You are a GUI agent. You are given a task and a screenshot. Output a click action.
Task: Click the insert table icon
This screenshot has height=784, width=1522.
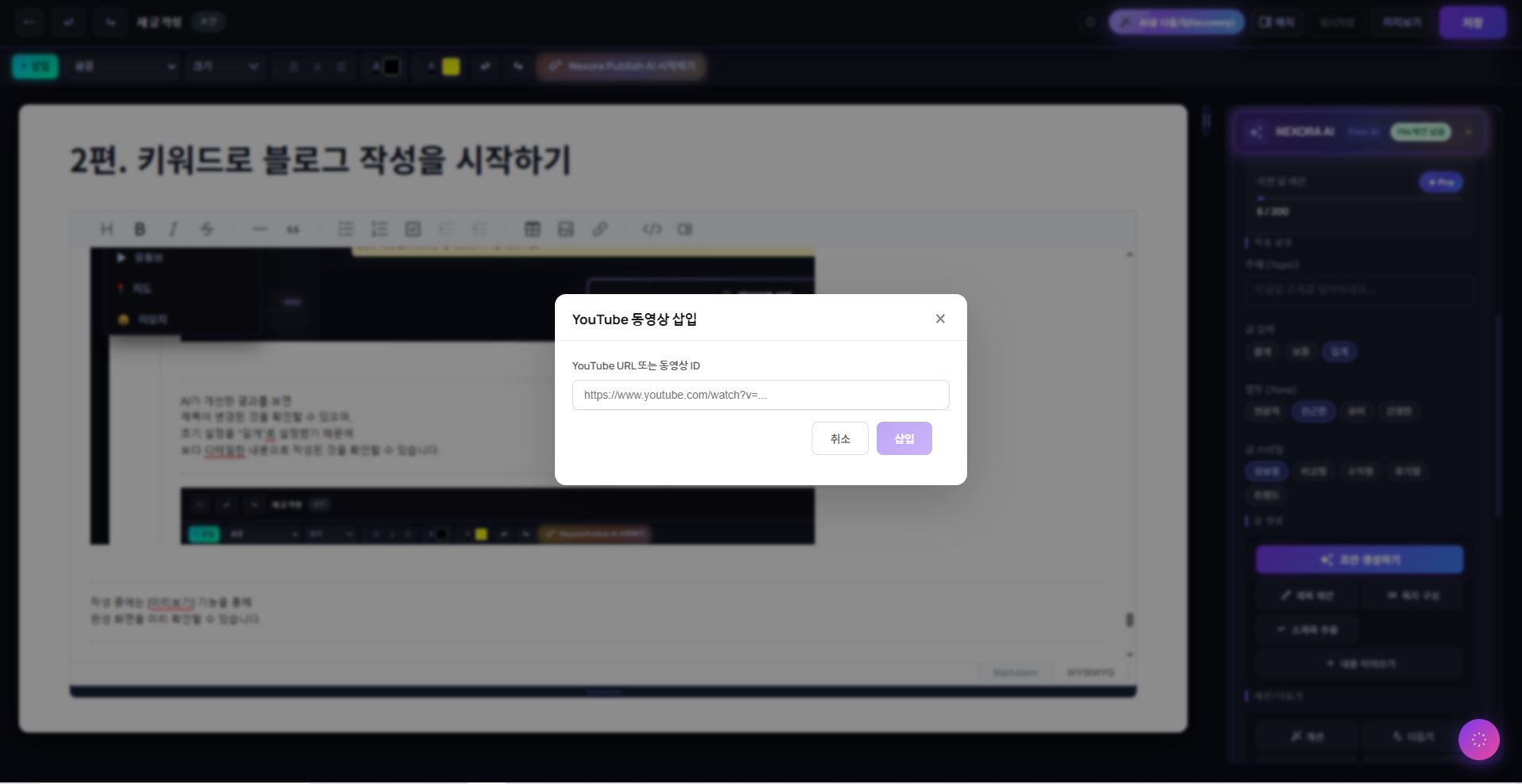pos(532,229)
